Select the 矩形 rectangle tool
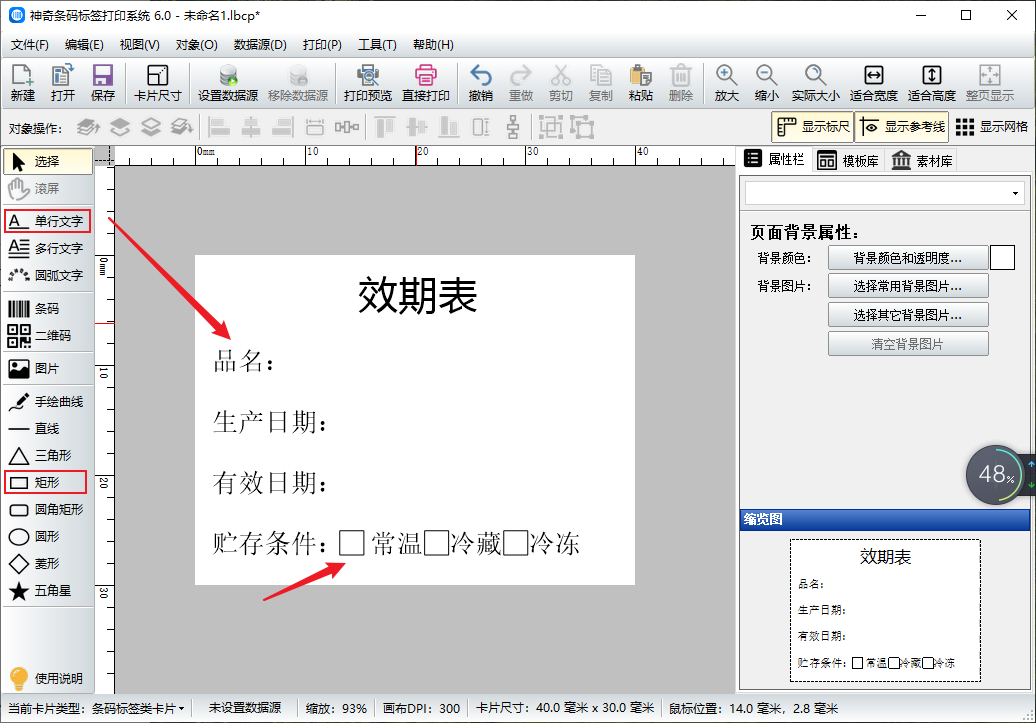1036x723 pixels. (x=46, y=482)
